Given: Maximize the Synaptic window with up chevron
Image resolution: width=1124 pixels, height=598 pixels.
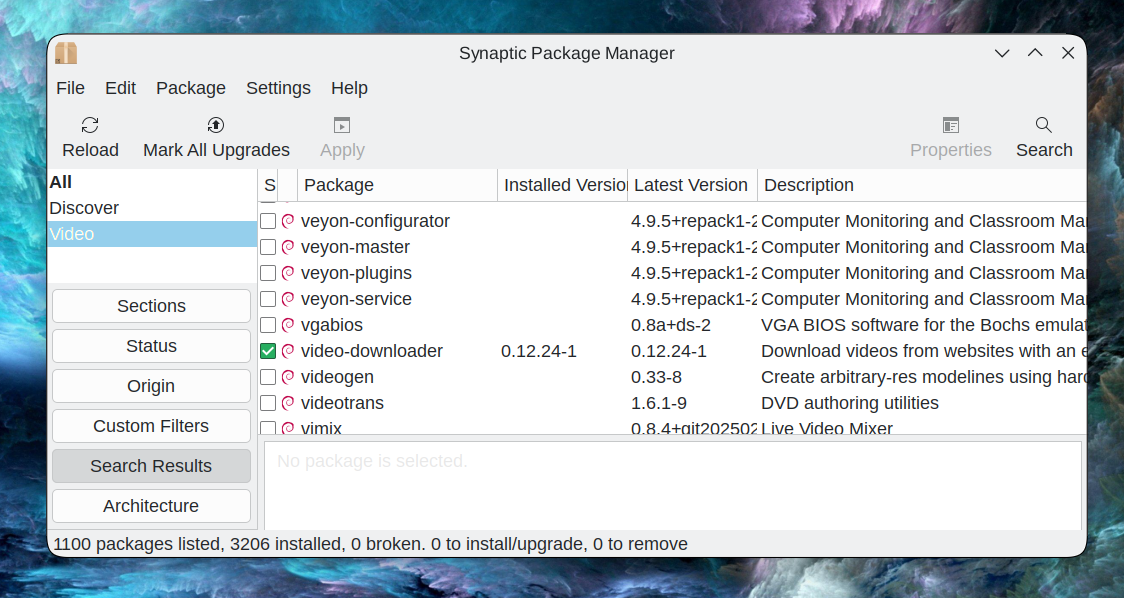Looking at the screenshot, I should point(1035,53).
